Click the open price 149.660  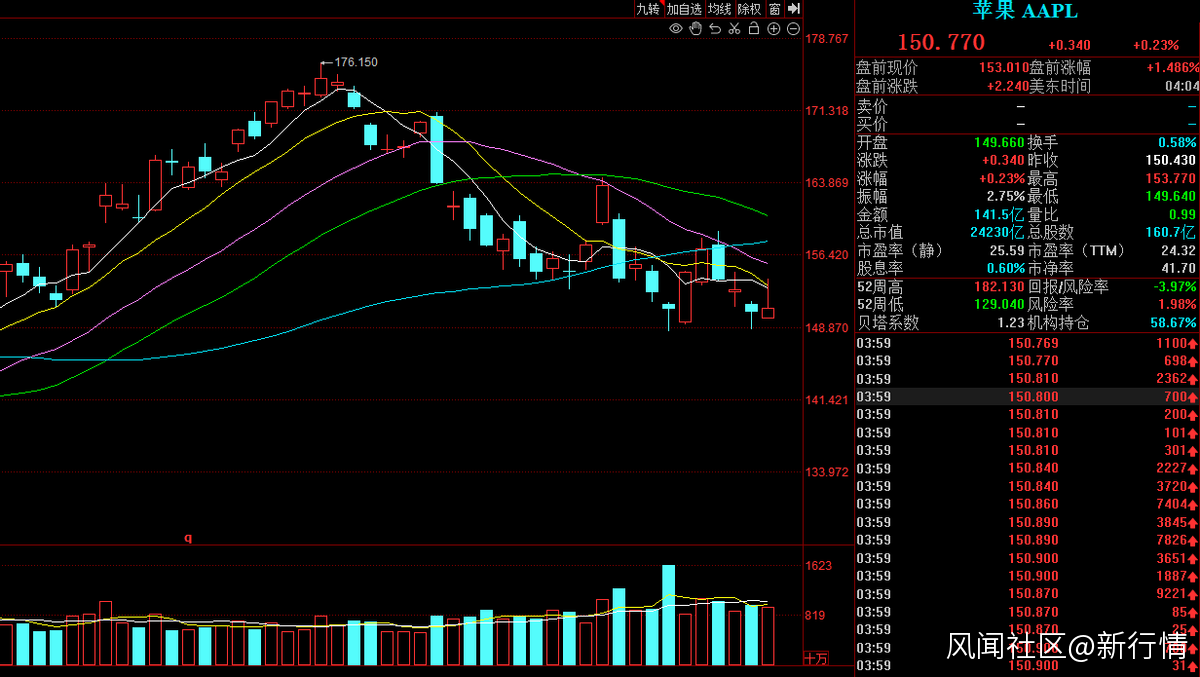tap(1000, 143)
